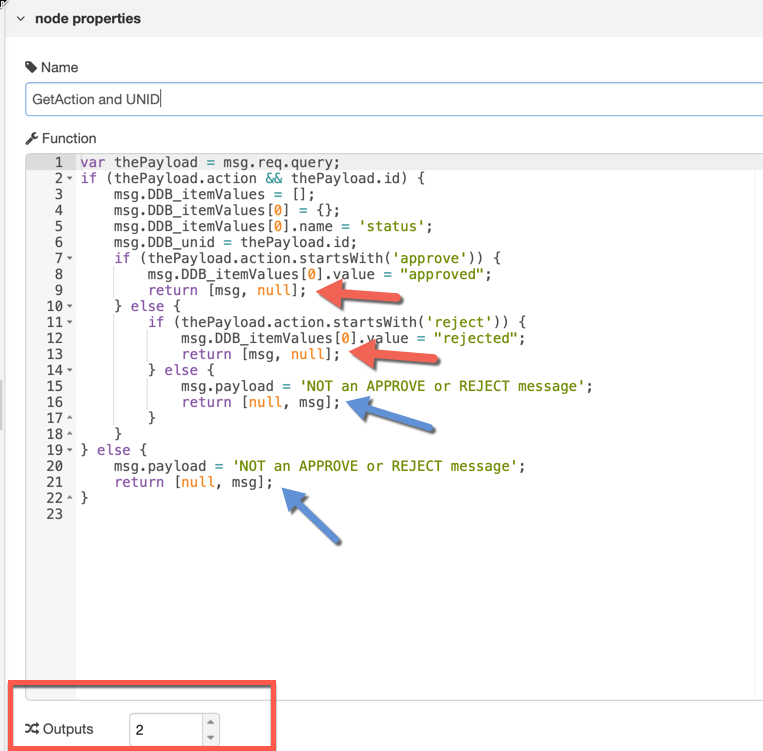
Task: Fold the if block at line 11
Action: tap(70, 322)
